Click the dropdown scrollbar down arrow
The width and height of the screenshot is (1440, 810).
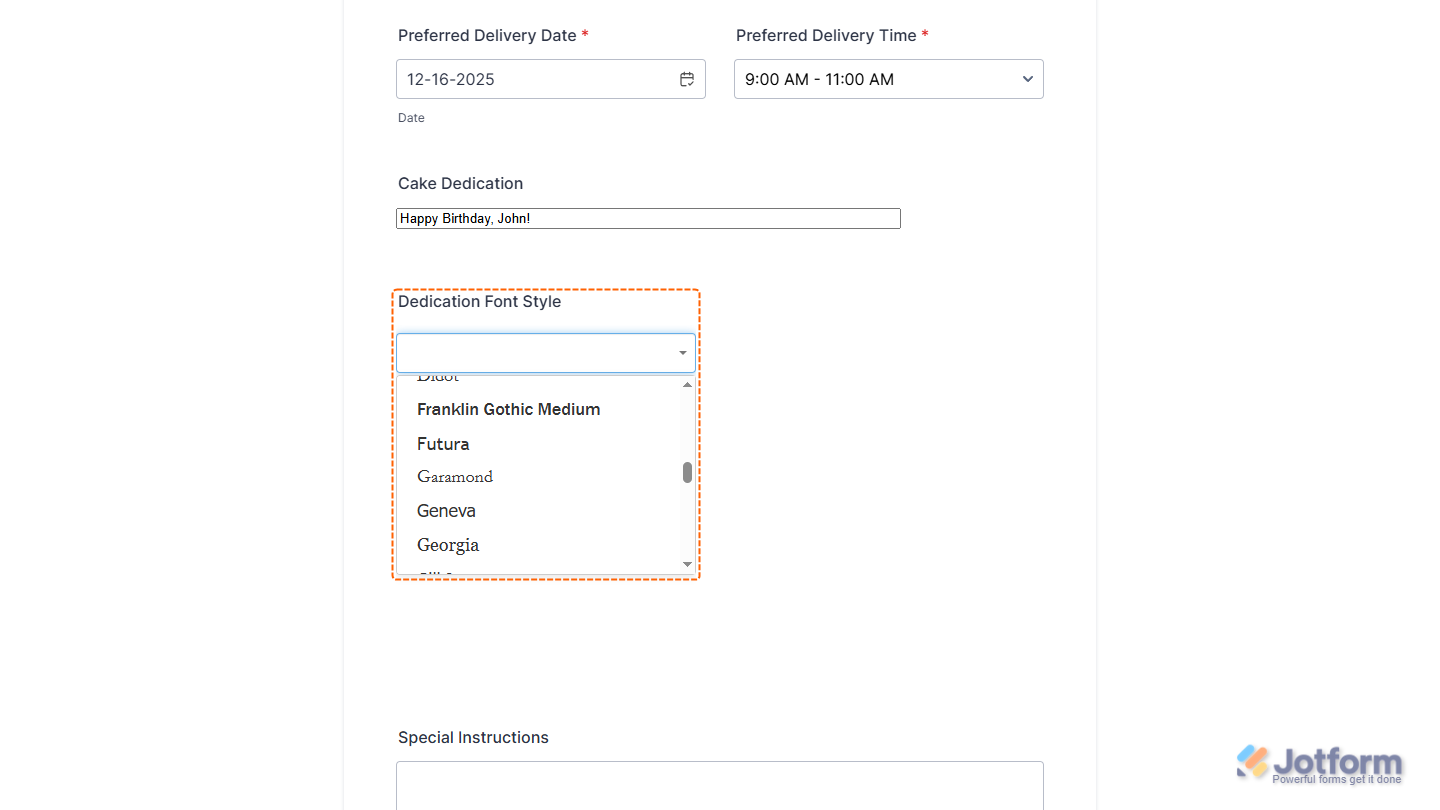(x=687, y=564)
